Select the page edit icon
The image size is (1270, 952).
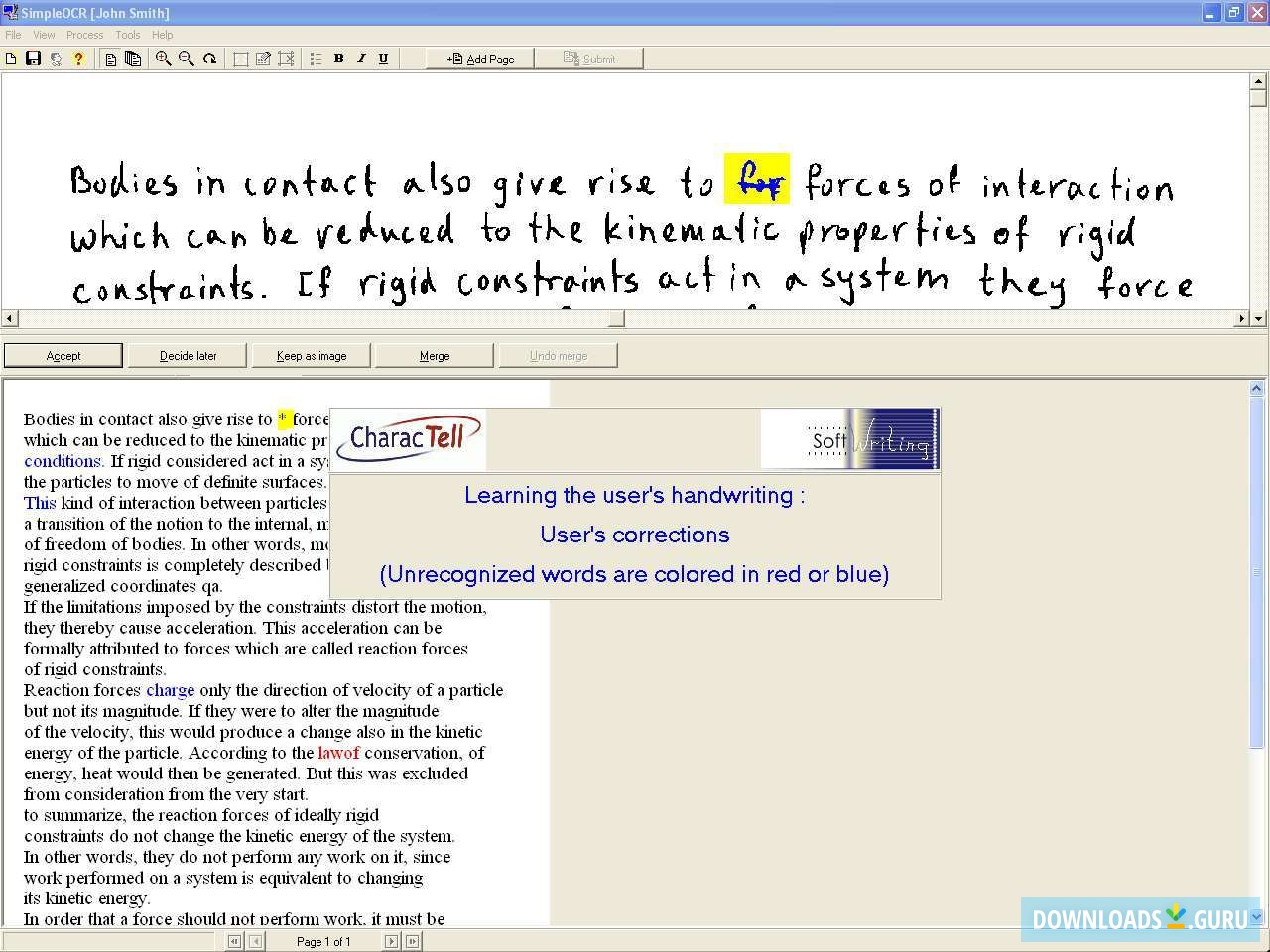coord(263,58)
